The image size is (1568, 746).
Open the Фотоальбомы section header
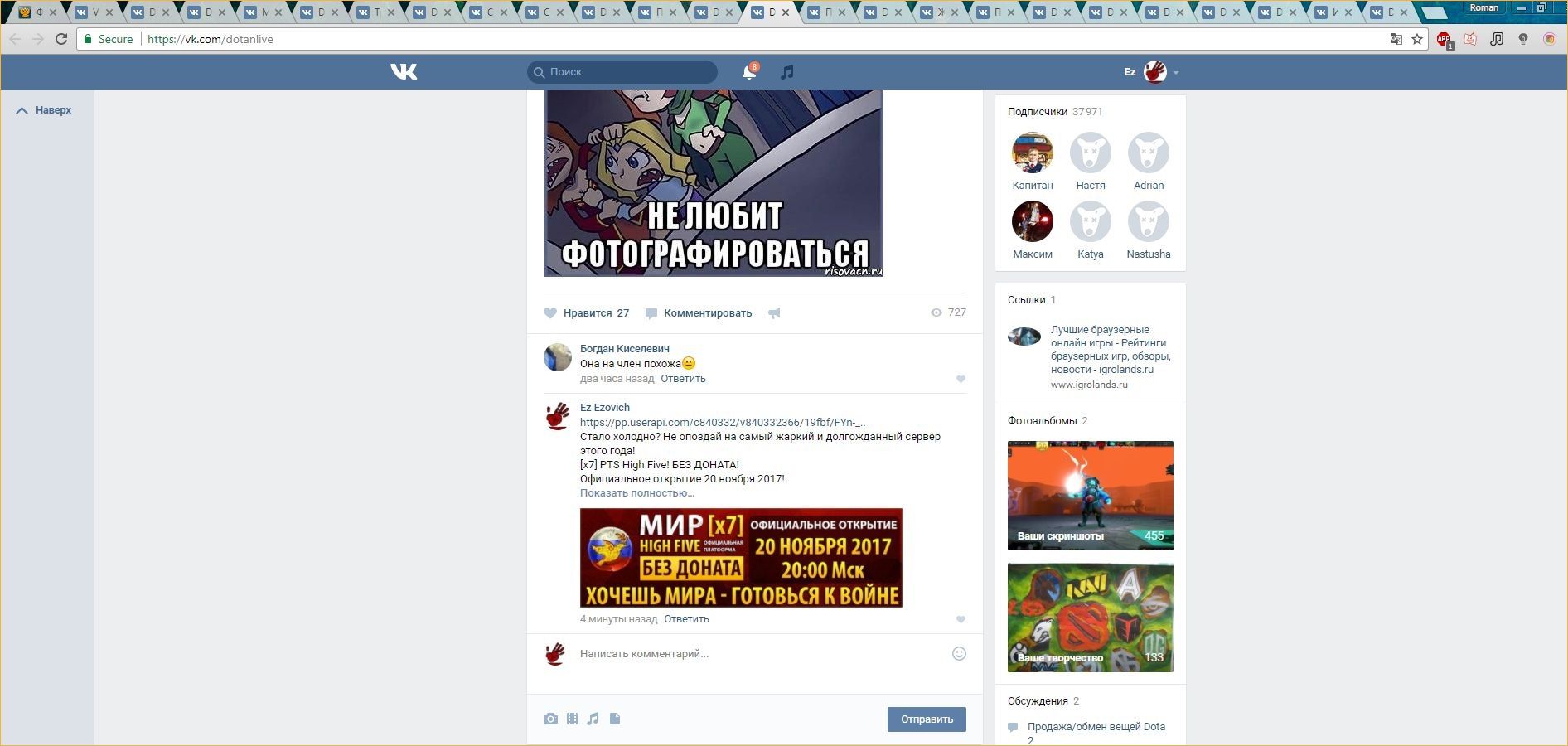tap(1048, 421)
